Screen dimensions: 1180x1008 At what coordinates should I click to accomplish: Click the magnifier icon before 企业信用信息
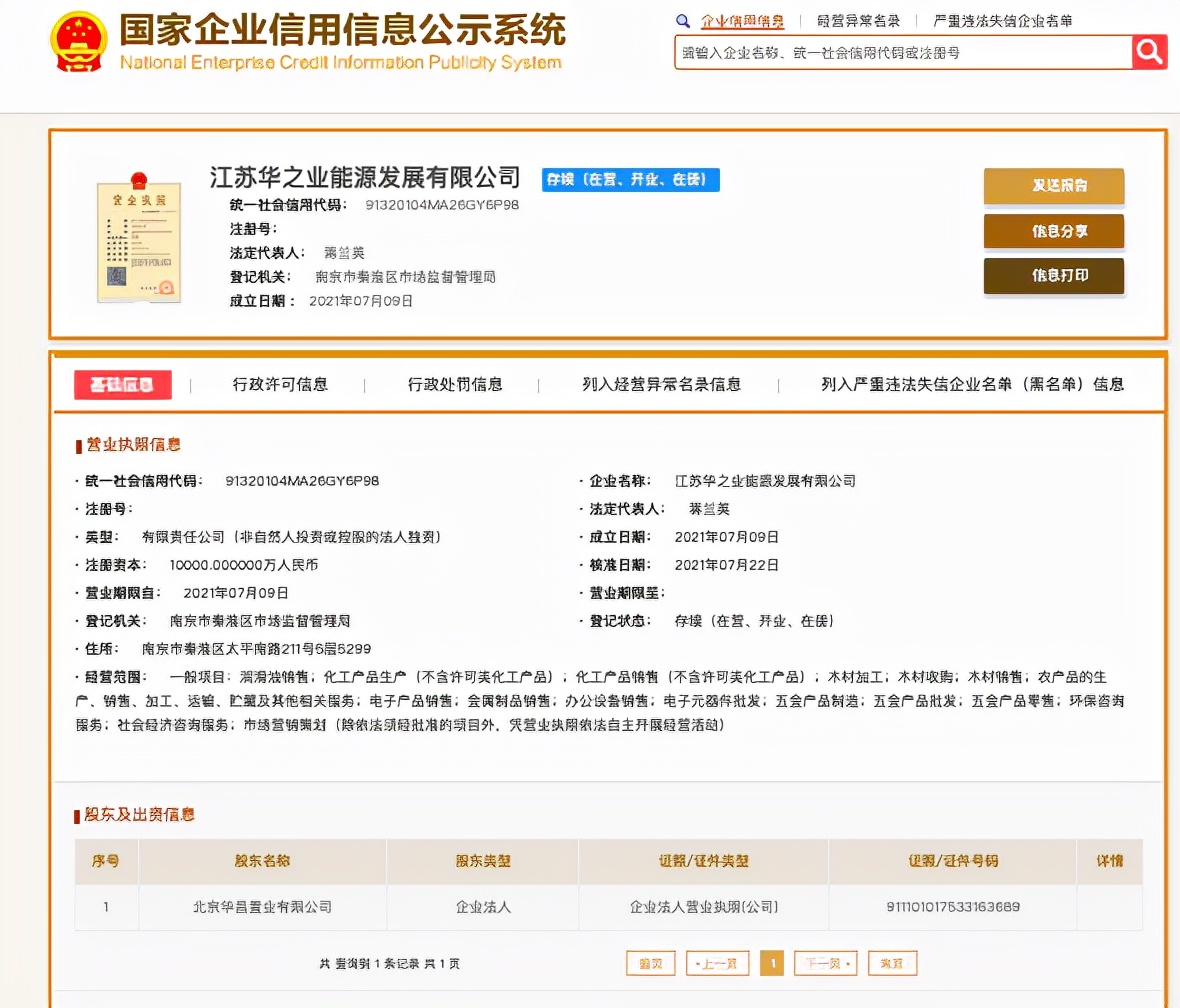(684, 20)
